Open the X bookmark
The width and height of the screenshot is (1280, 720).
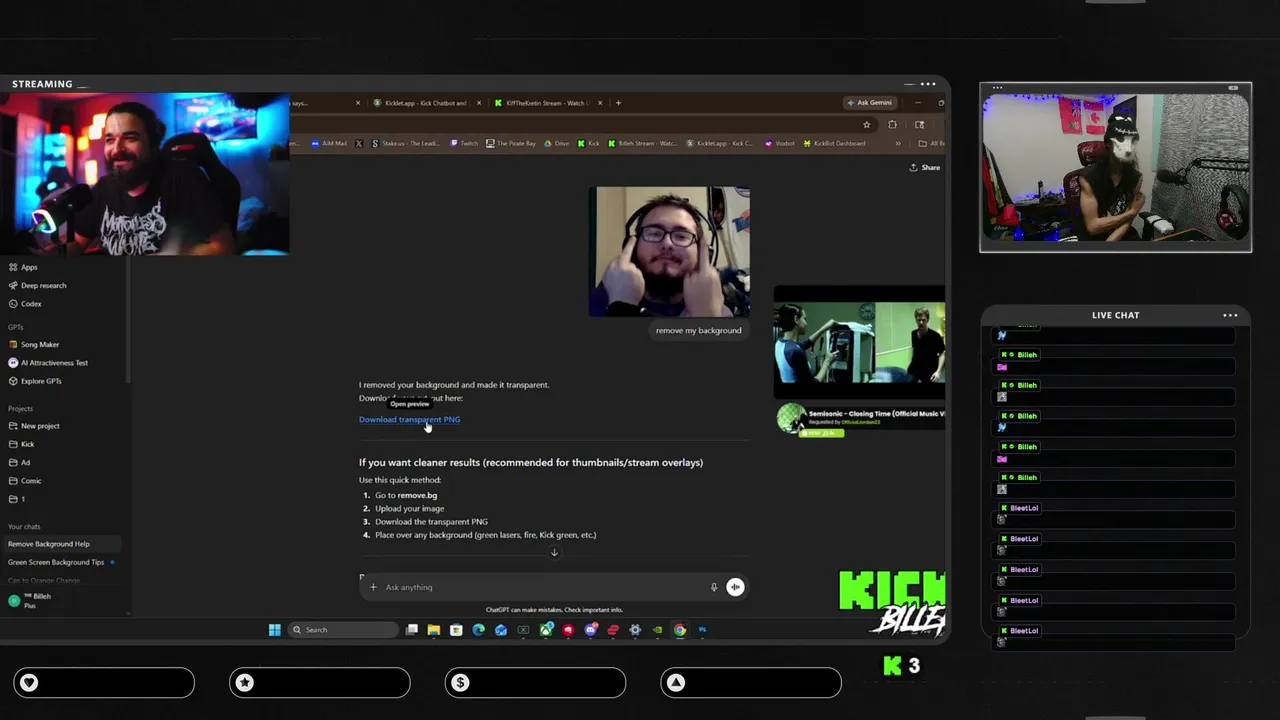(x=360, y=143)
